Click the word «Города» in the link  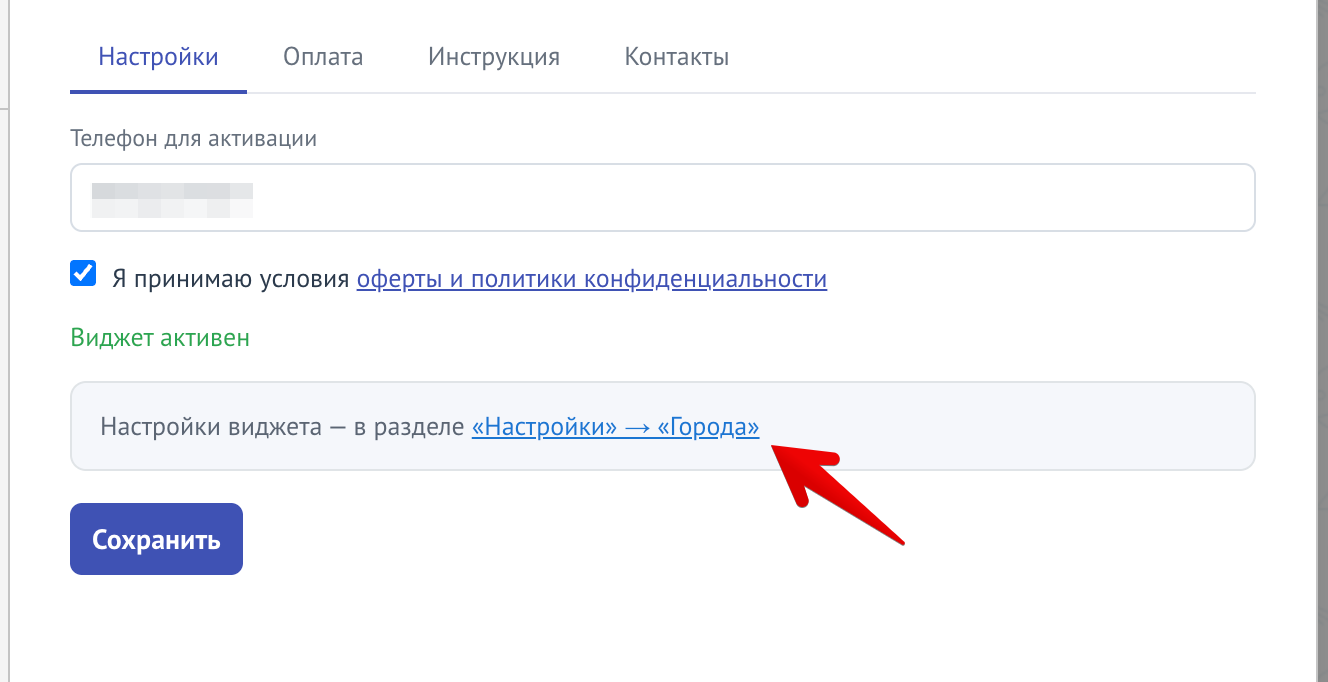click(708, 428)
